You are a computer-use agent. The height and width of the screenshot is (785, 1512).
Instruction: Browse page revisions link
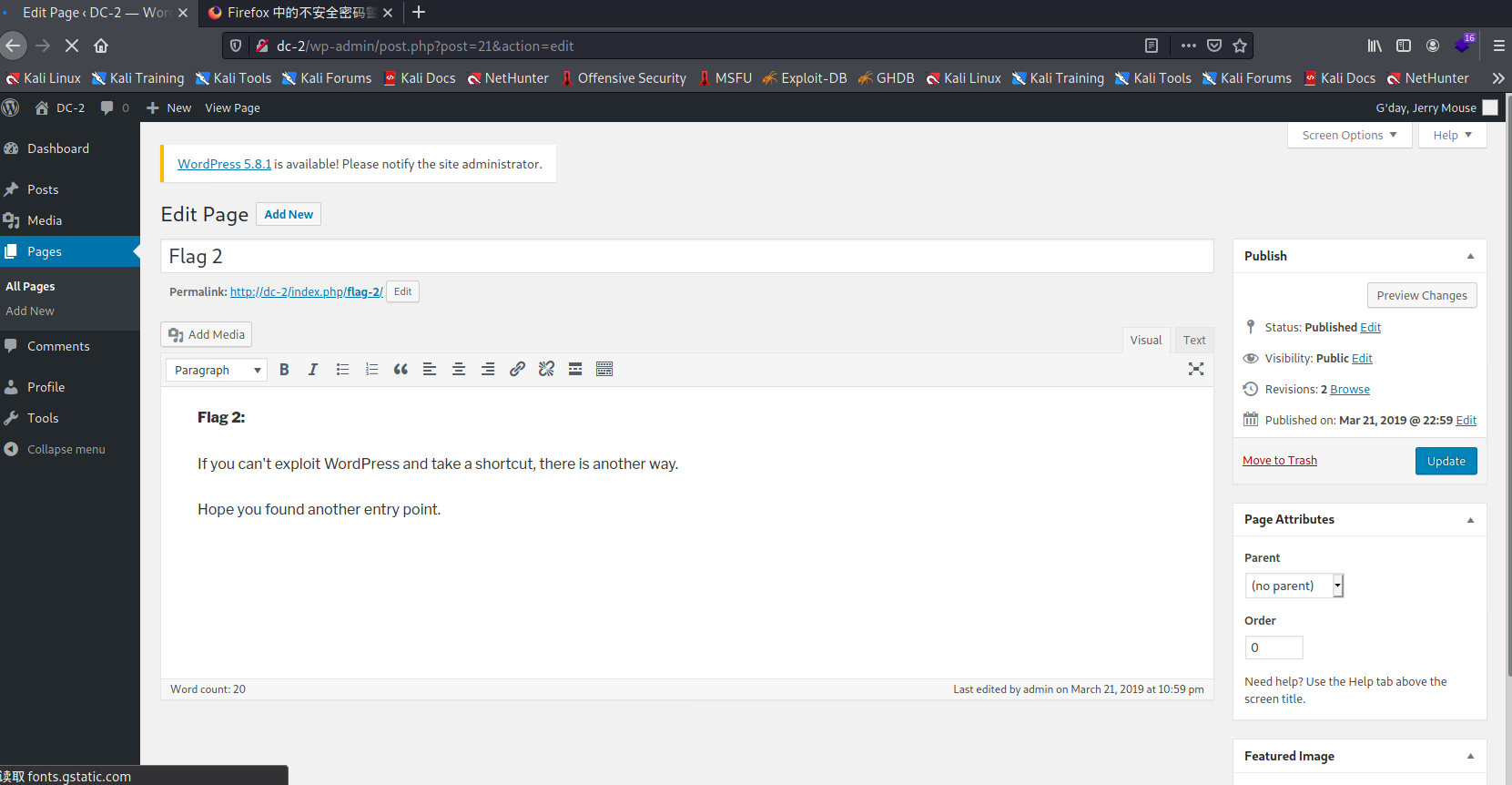pyautogui.click(x=1350, y=390)
